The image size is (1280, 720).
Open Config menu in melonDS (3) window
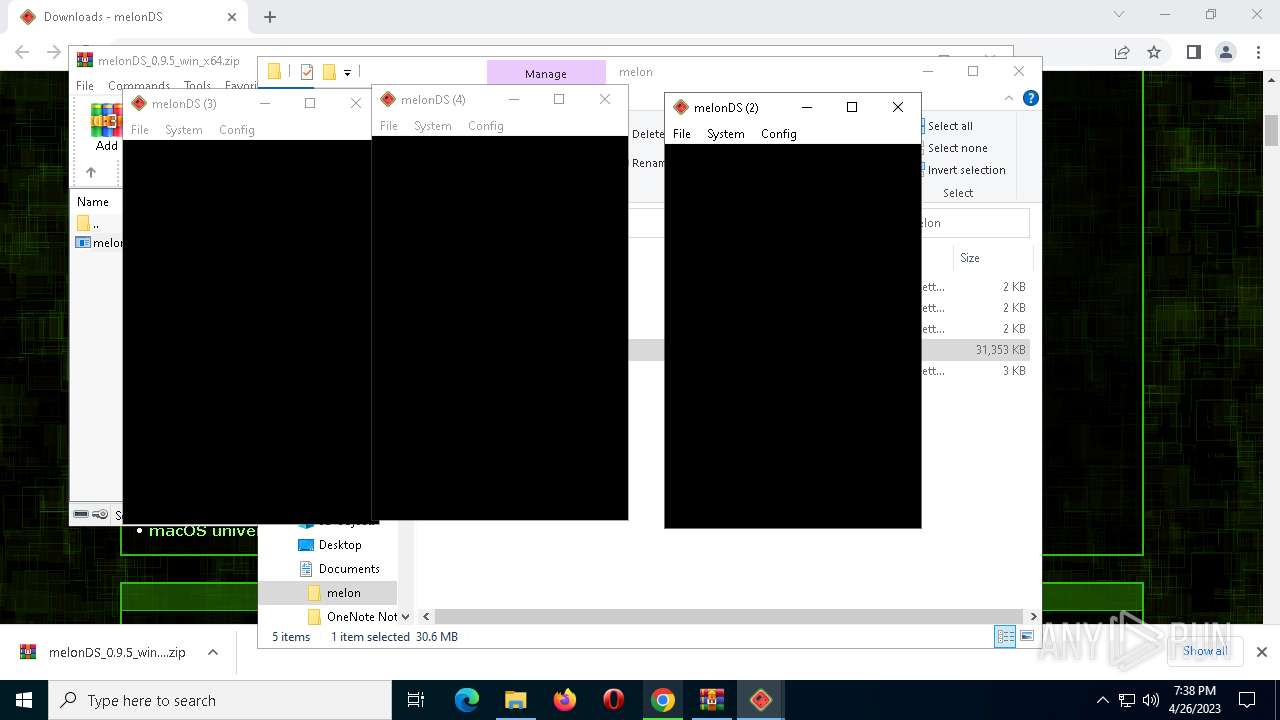[237, 130]
